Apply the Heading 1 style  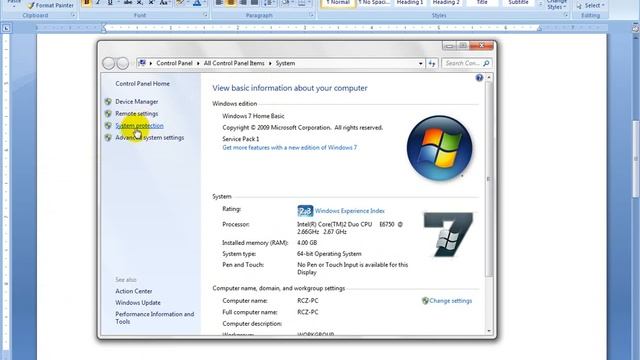point(410,3)
